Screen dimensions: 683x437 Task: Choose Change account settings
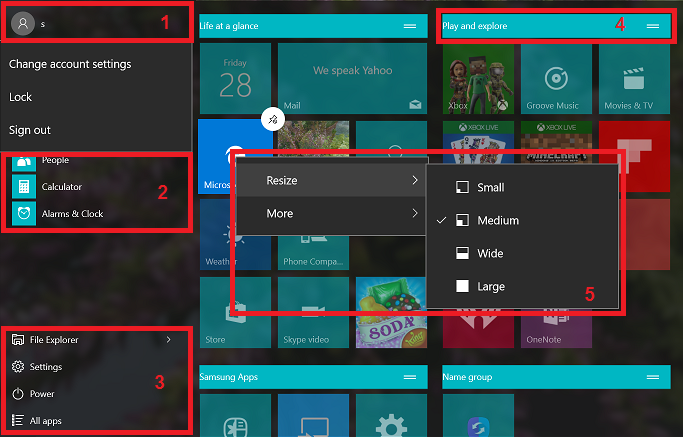coord(70,64)
